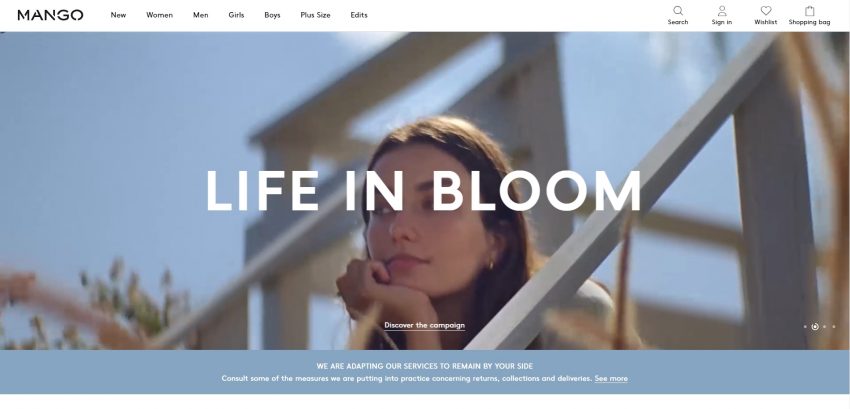Image resolution: width=850 pixels, height=409 pixels.
Task: Select the active second carousel dot
Action: coord(815,327)
